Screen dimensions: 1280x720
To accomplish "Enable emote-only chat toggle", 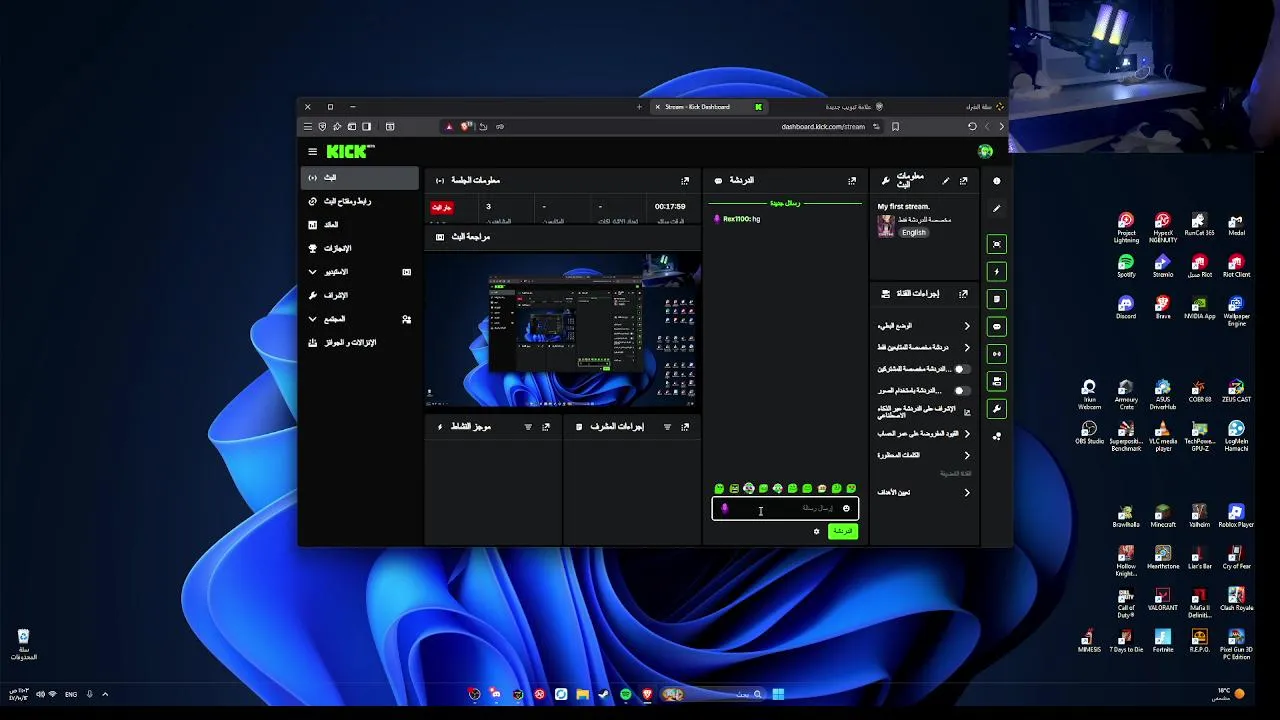I will click(x=960, y=391).
